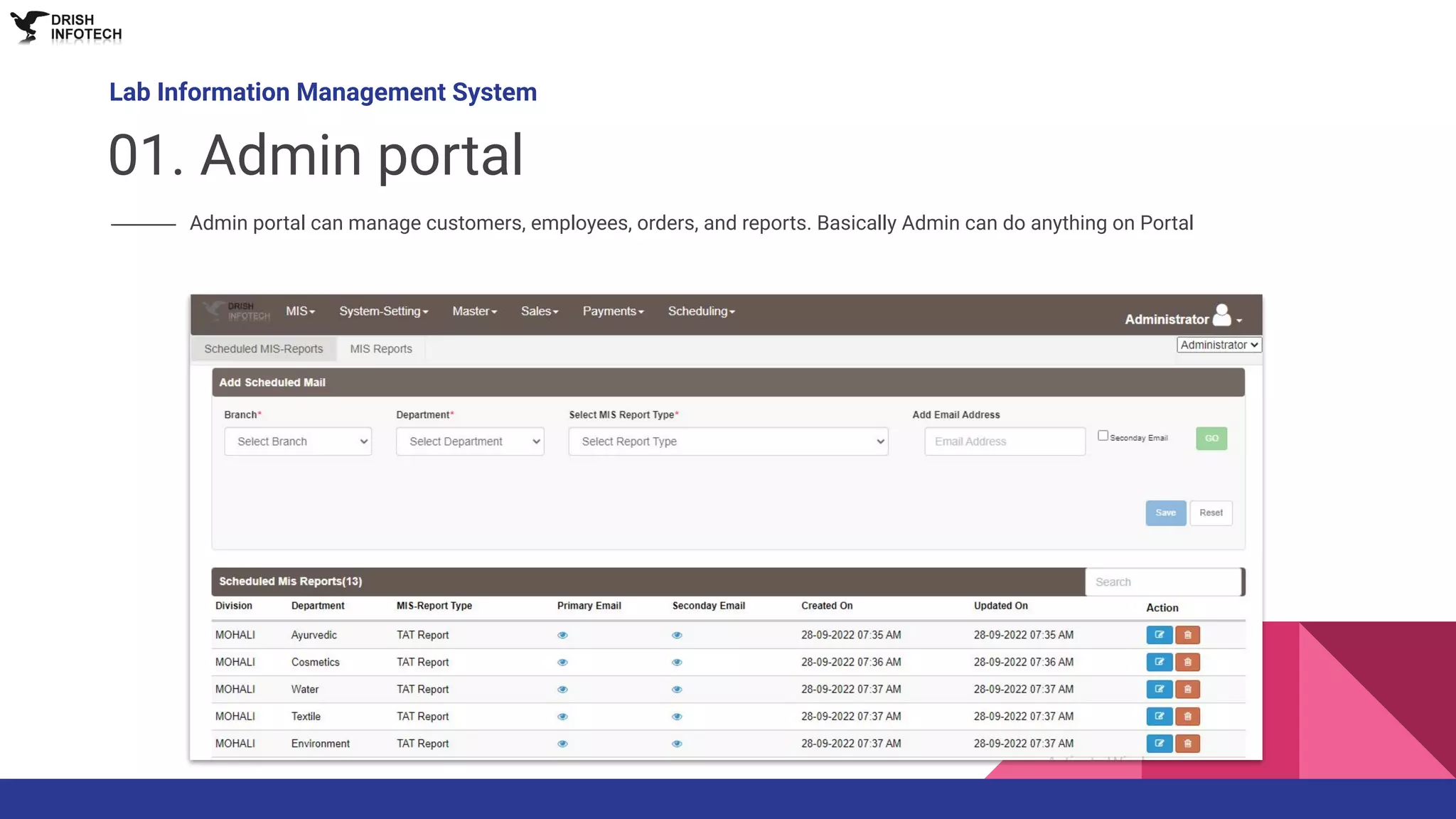
Task: Show primary email for Ayurvedic row
Action: coord(562,635)
